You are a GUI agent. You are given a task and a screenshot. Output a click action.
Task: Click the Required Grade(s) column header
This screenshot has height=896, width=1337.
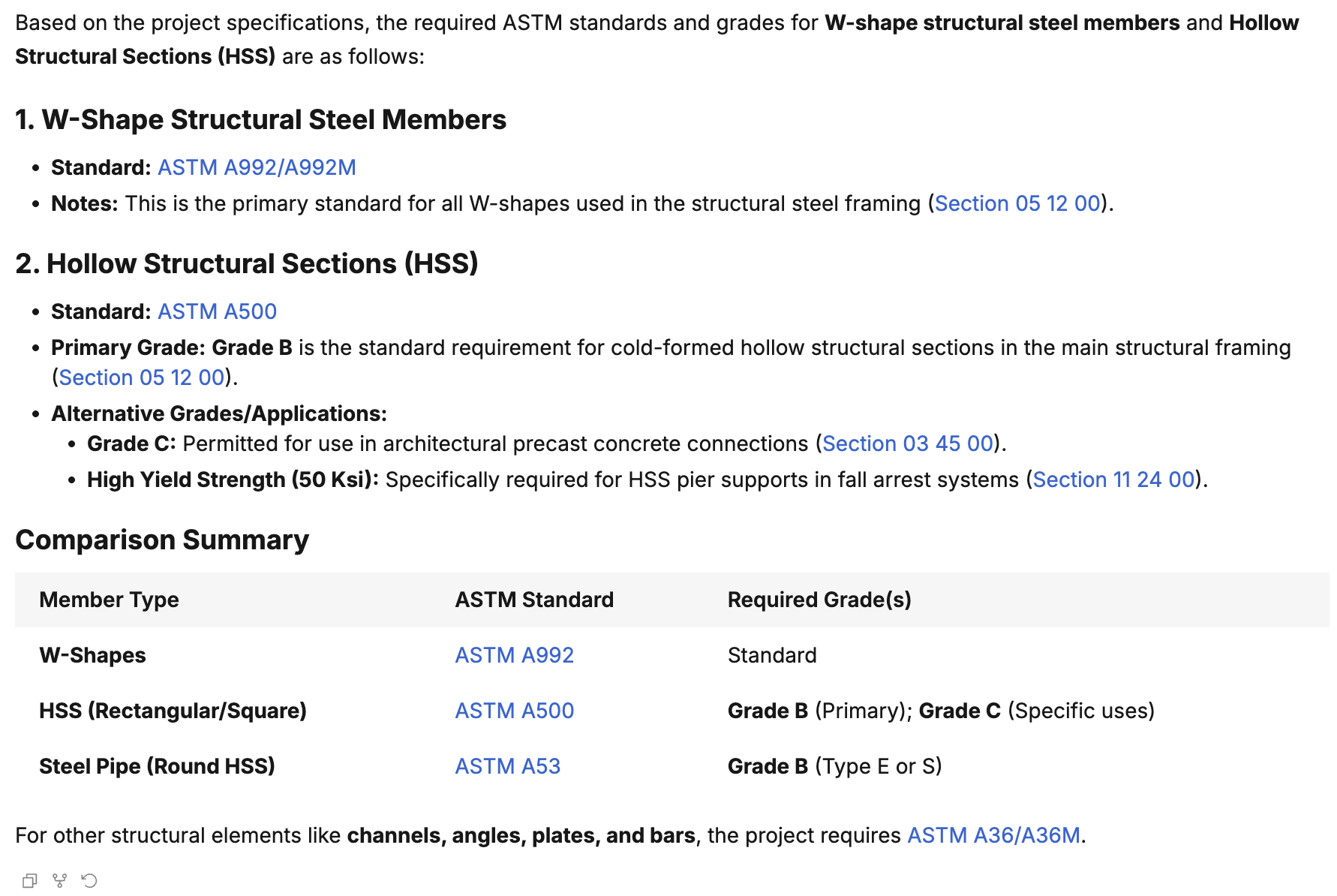click(x=819, y=600)
